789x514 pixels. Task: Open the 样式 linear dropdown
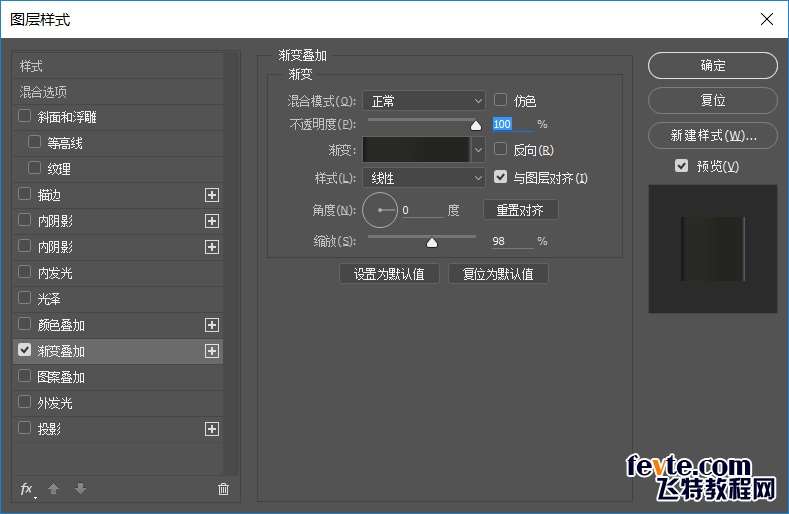(x=424, y=178)
